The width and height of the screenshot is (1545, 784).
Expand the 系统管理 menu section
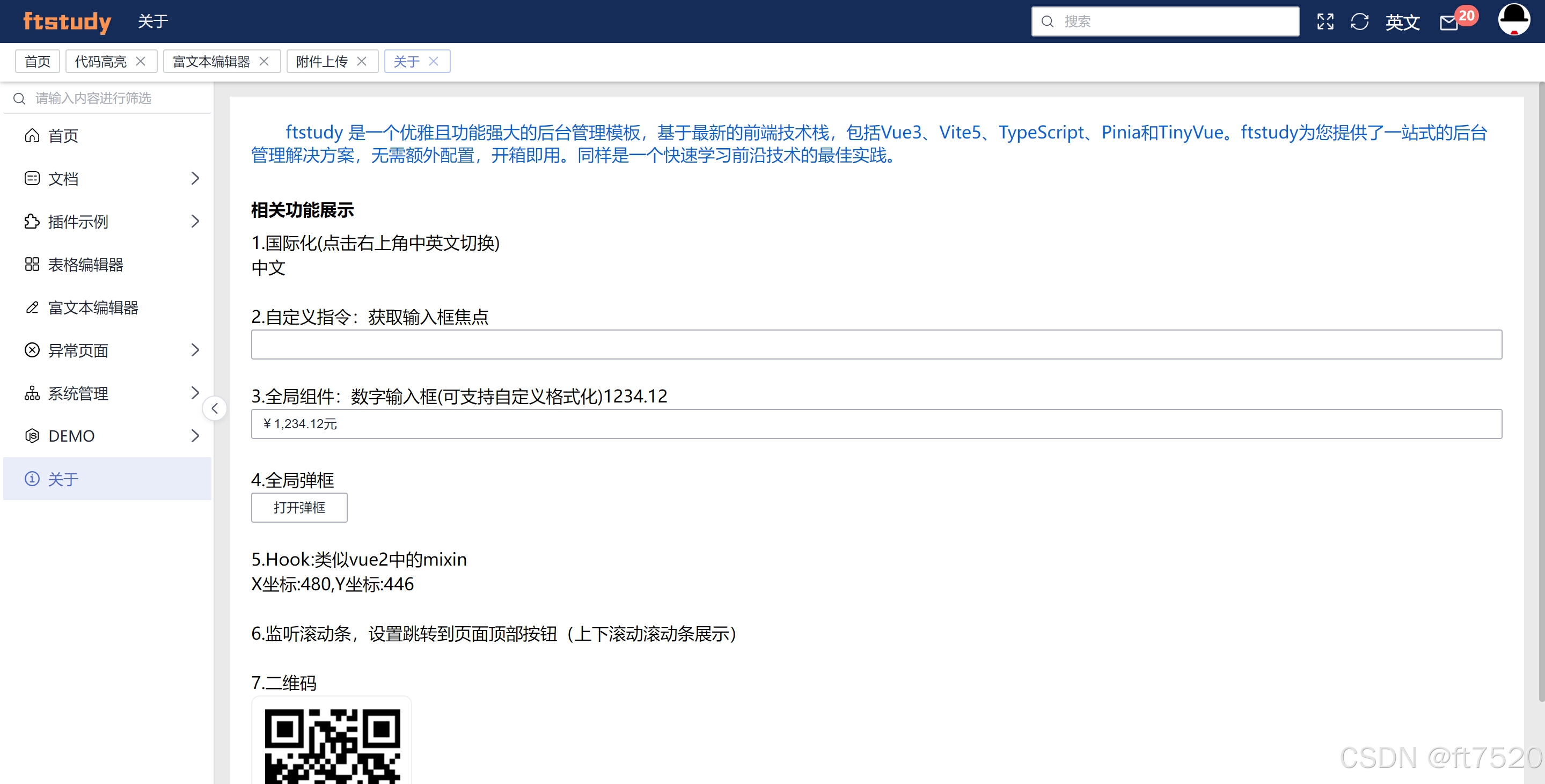coord(195,393)
